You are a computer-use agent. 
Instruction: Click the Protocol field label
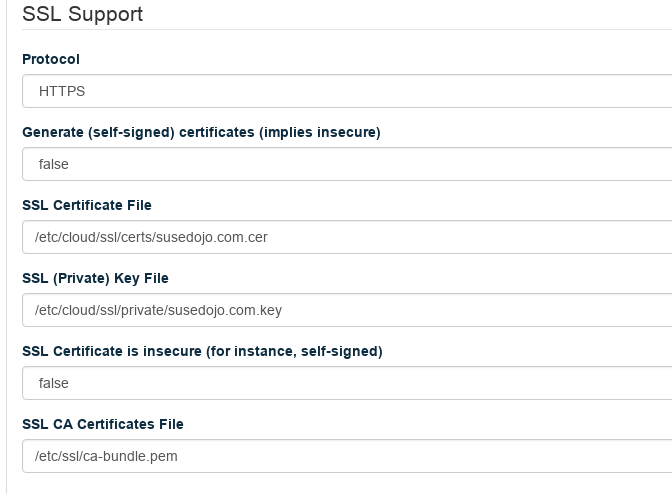click(x=51, y=59)
